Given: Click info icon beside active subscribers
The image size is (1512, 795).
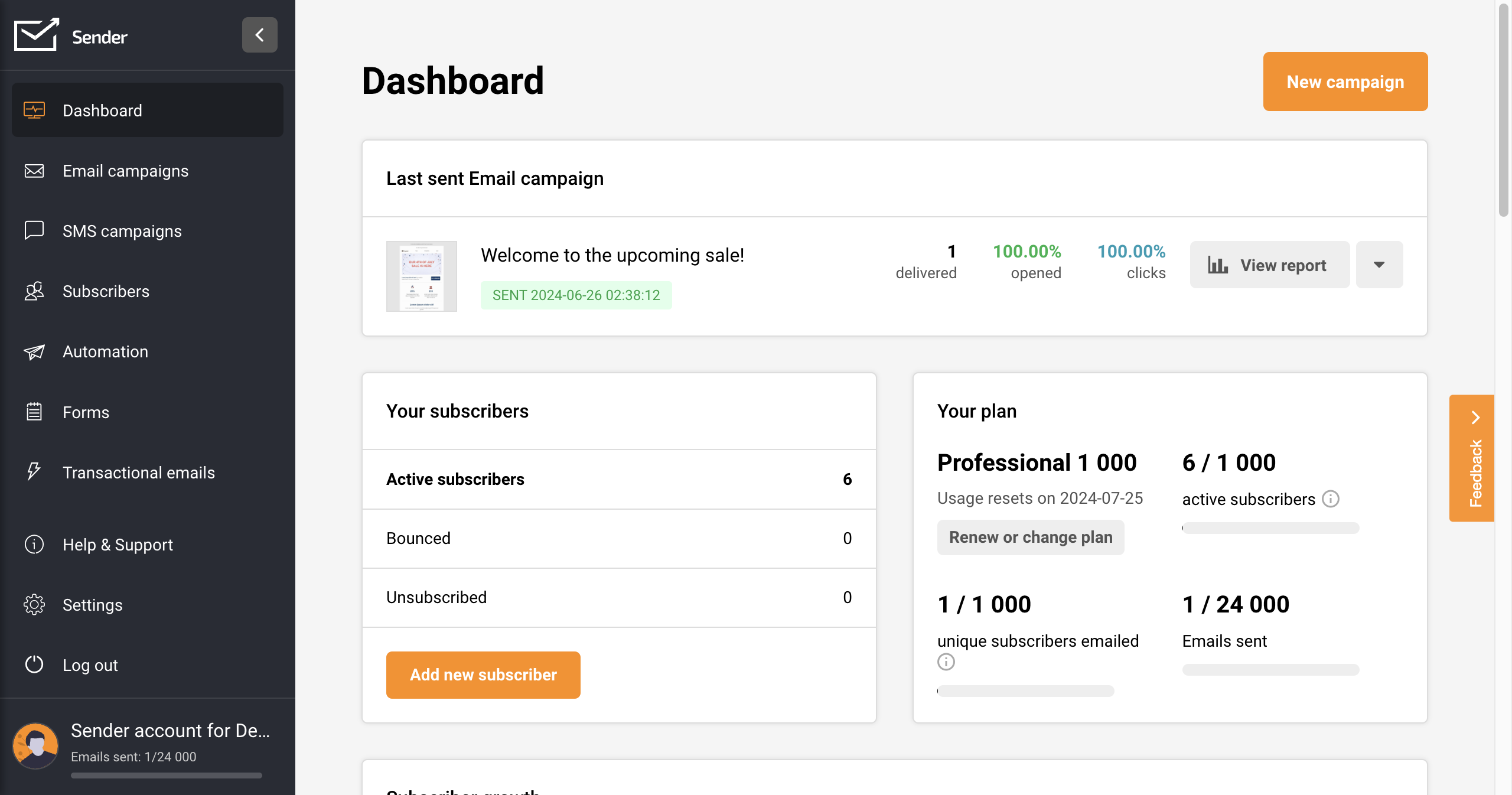Looking at the screenshot, I should 1331,499.
